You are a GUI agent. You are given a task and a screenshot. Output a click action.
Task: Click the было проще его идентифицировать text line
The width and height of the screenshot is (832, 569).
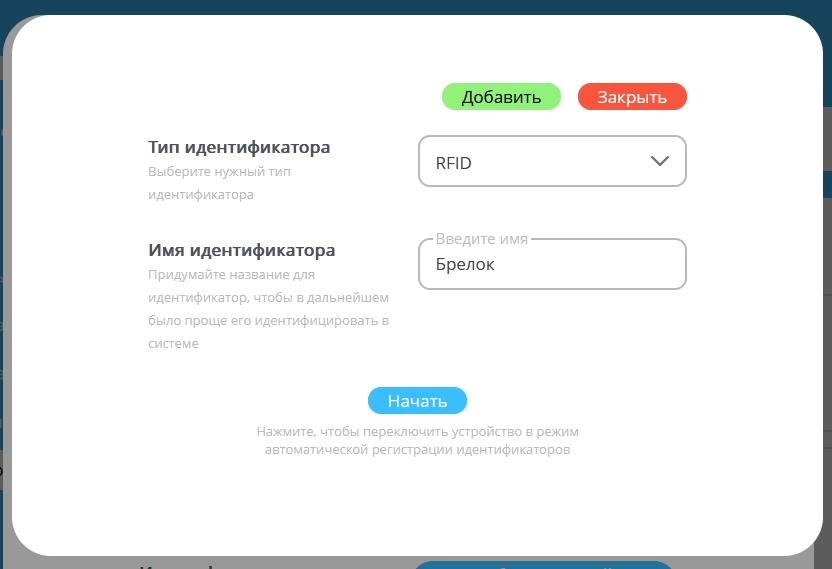tap(268, 321)
